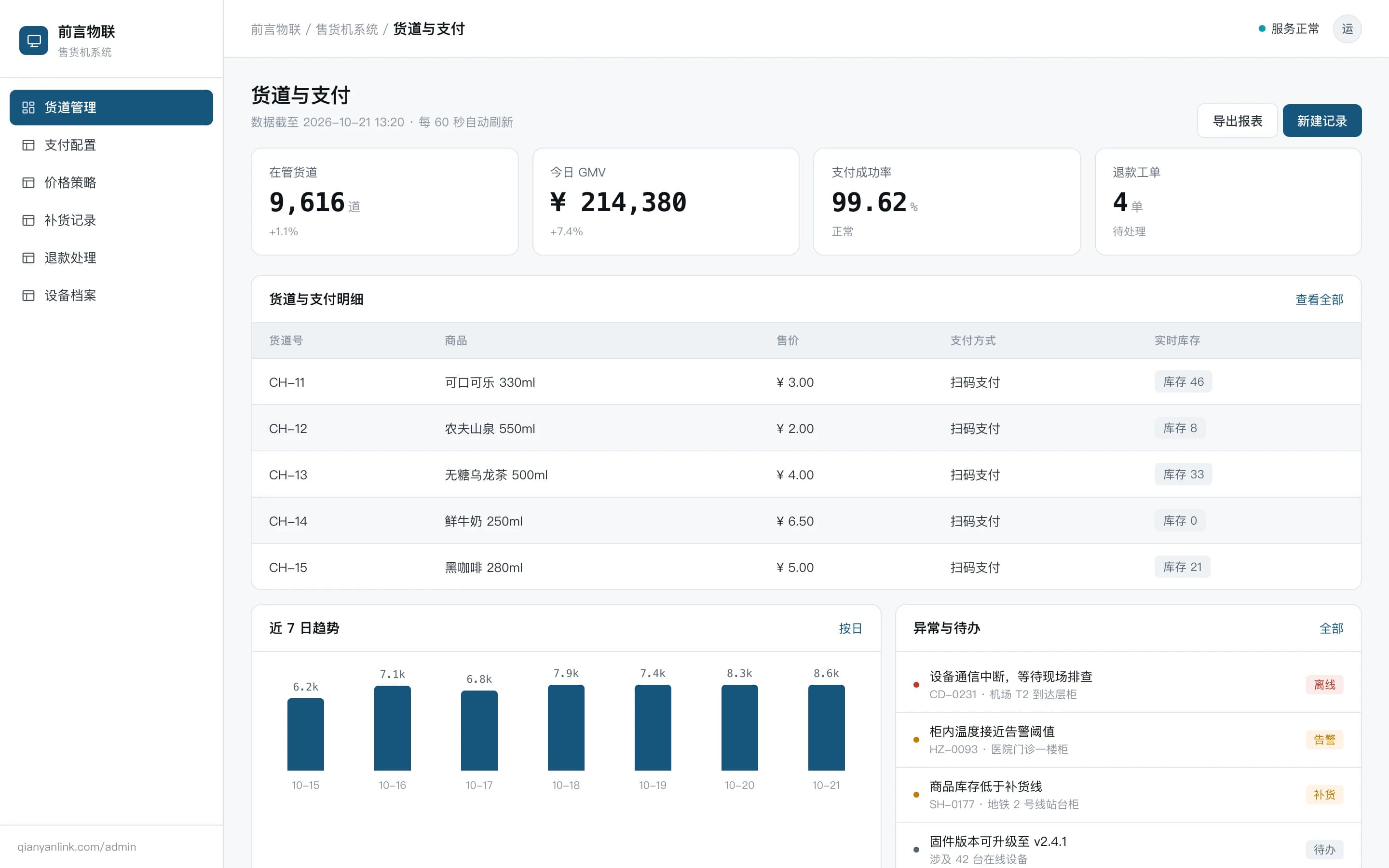Click the 前言物联 logo icon
This screenshot has width=1389, height=868.
34,41
